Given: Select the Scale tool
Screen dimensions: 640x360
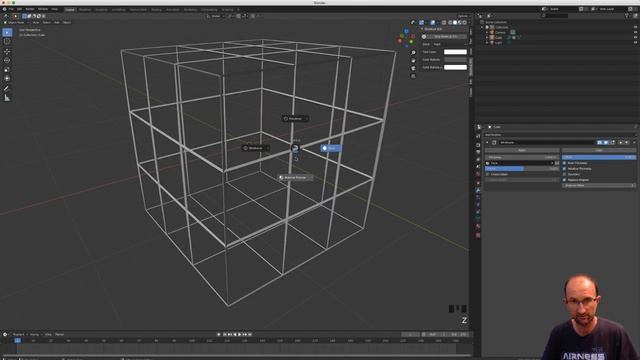Looking at the screenshot, I should (7, 69).
